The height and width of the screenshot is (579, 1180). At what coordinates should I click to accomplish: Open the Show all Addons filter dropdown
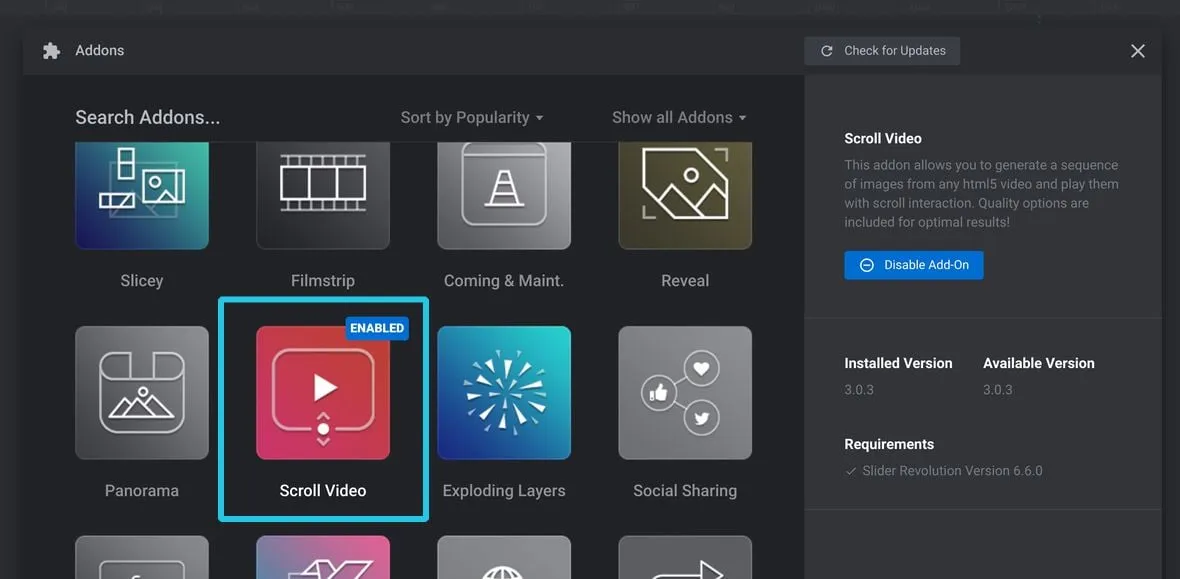point(679,117)
